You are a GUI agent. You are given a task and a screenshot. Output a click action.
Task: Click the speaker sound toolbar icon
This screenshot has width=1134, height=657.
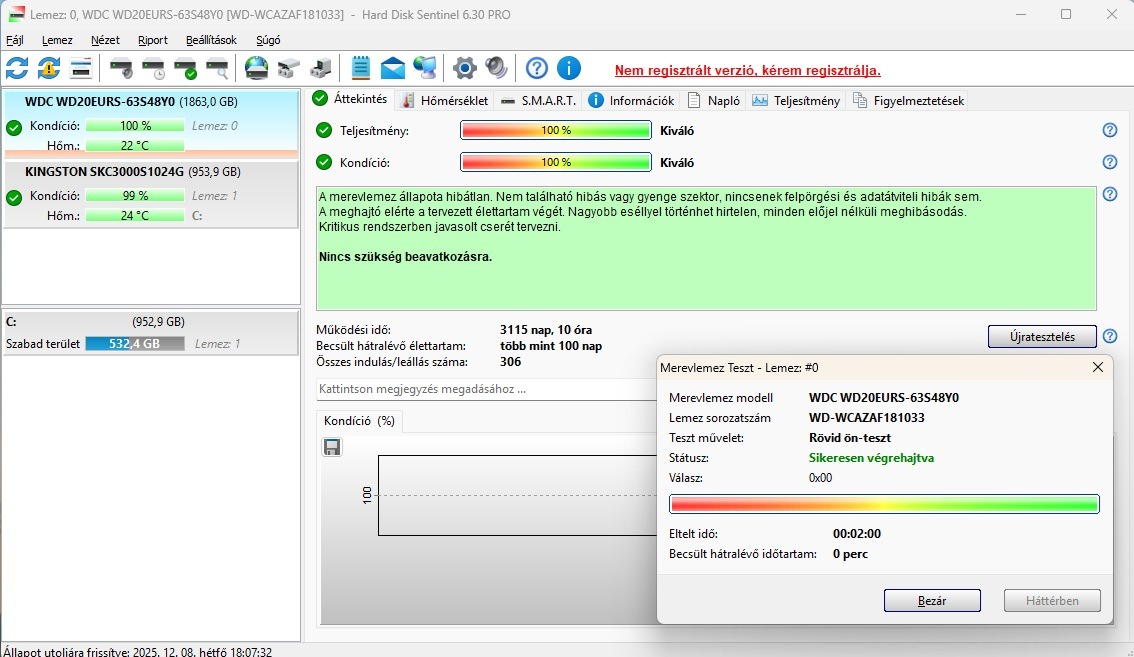click(x=496, y=68)
